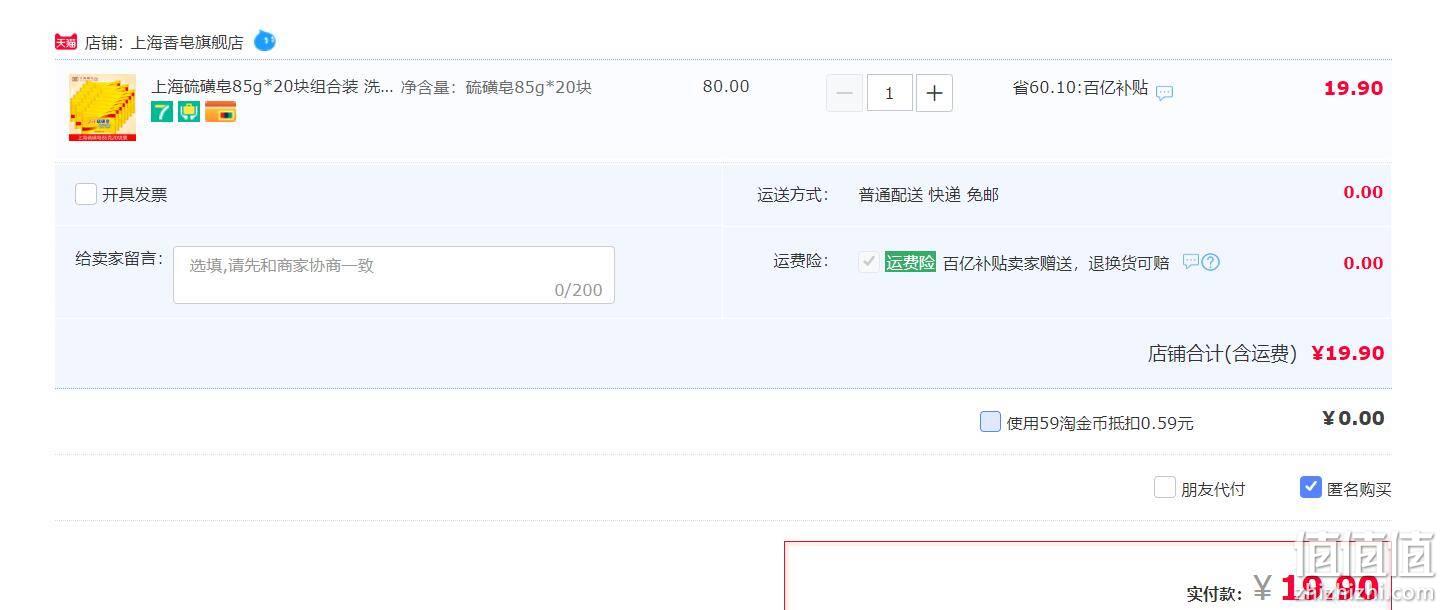1444x610 pixels.
Task: Enable 使用59淘金币抵扣0.59元 checkbox
Action: [990, 422]
